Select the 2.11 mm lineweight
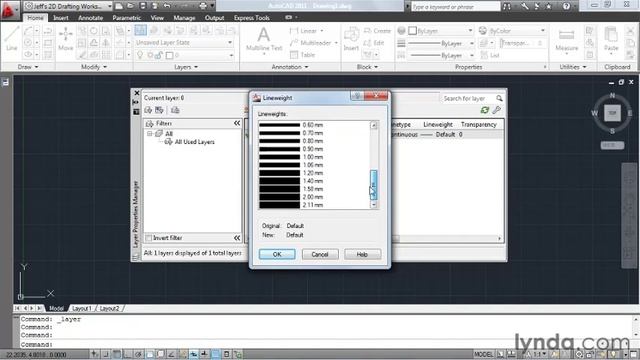This screenshot has width=640, height=360. coord(314,205)
